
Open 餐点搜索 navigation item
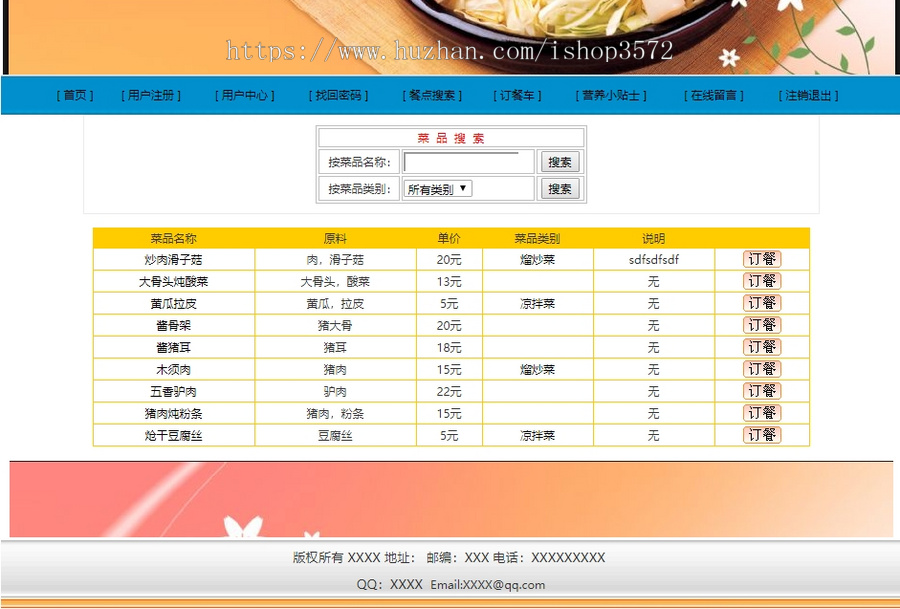coord(432,95)
